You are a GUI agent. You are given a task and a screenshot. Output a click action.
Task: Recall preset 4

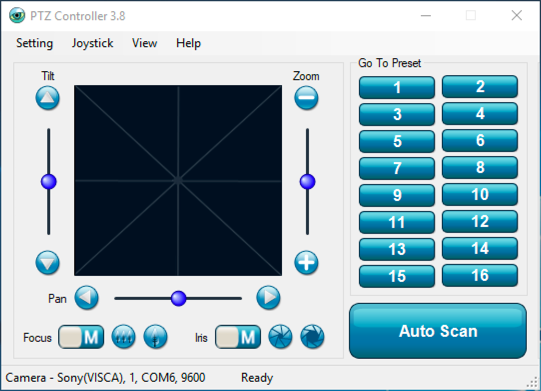[x=480, y=114]
